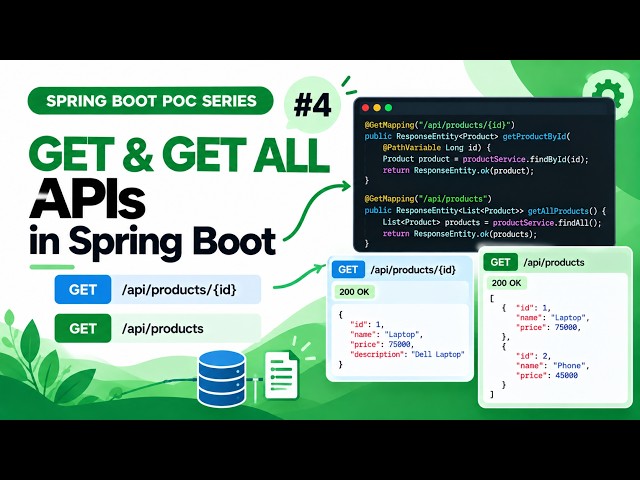The image size is (640, 480).
Task: Click the 200 OK status in the products list card
Action: tap(507, 283)
